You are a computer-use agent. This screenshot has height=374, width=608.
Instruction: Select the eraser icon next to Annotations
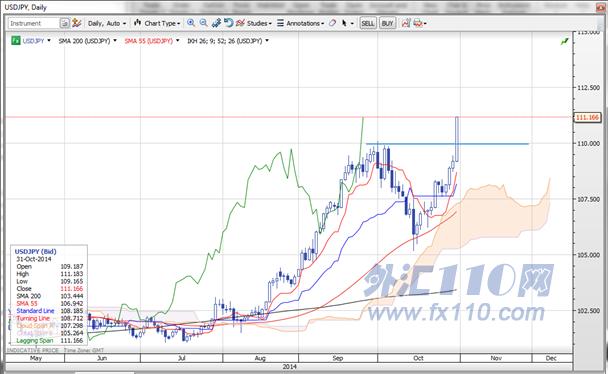[332, 23]
